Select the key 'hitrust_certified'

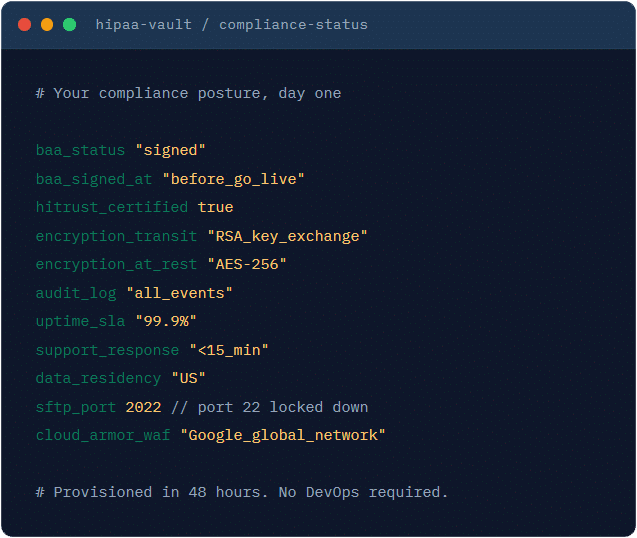[112, 207]
